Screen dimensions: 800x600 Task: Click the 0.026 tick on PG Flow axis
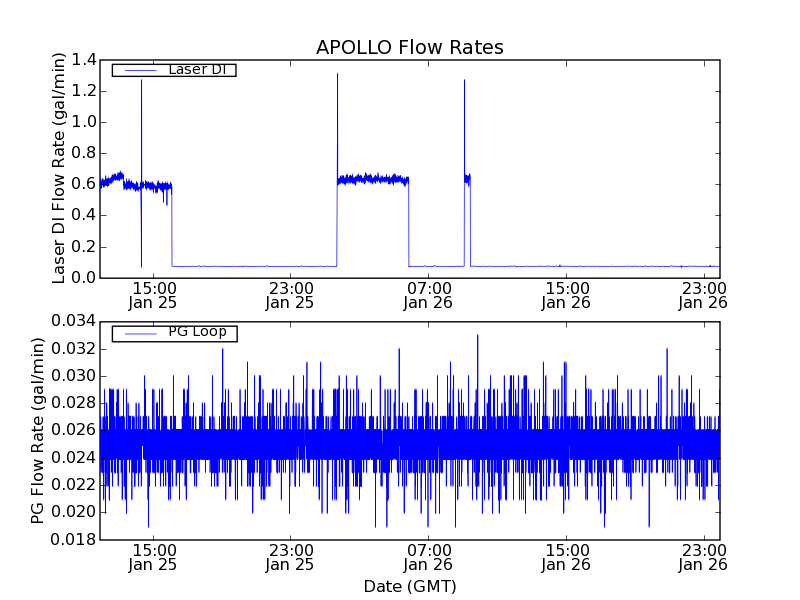click(73, 431)
